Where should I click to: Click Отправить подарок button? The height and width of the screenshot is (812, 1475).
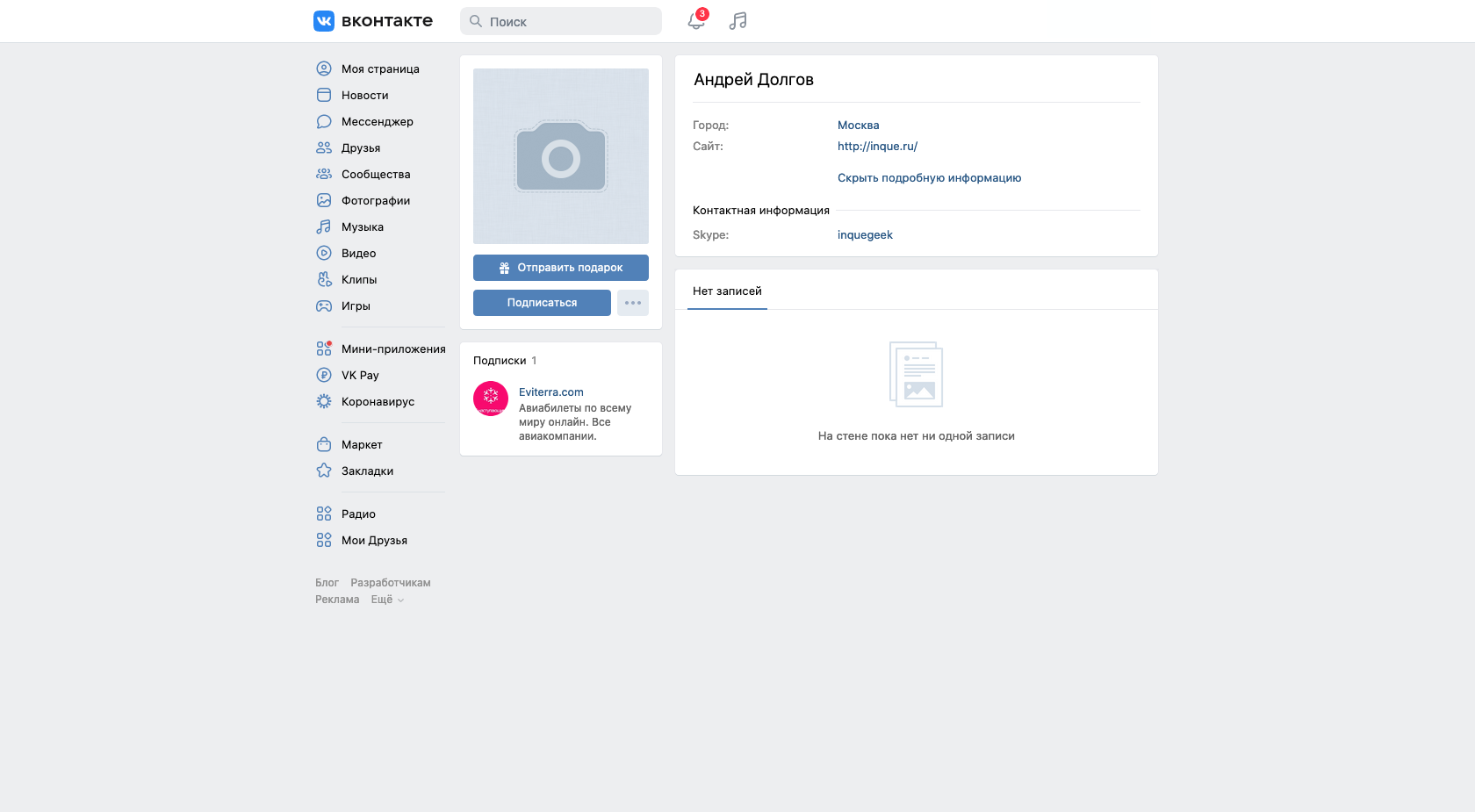(x=561, y=268)
